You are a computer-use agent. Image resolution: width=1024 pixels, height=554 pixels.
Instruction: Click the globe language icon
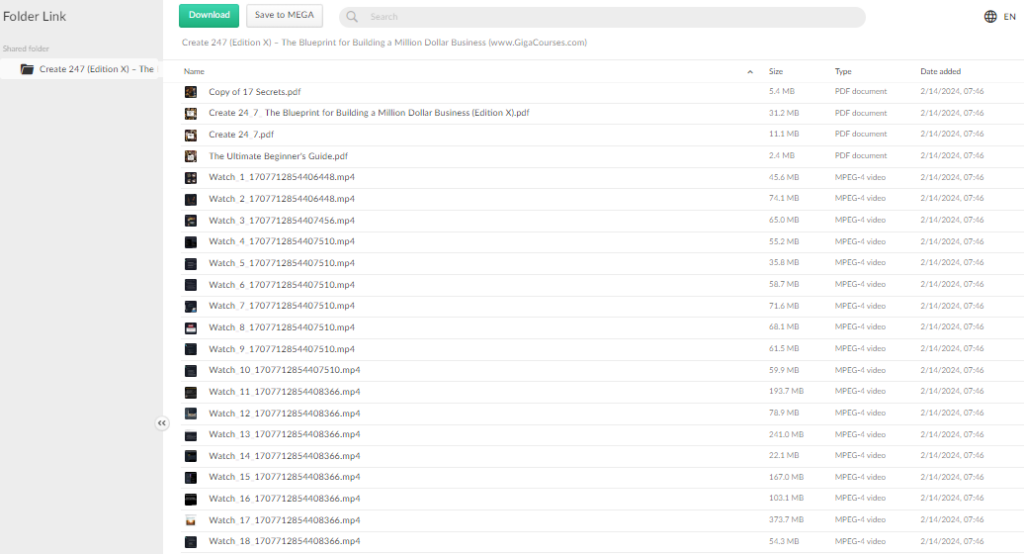990,17
